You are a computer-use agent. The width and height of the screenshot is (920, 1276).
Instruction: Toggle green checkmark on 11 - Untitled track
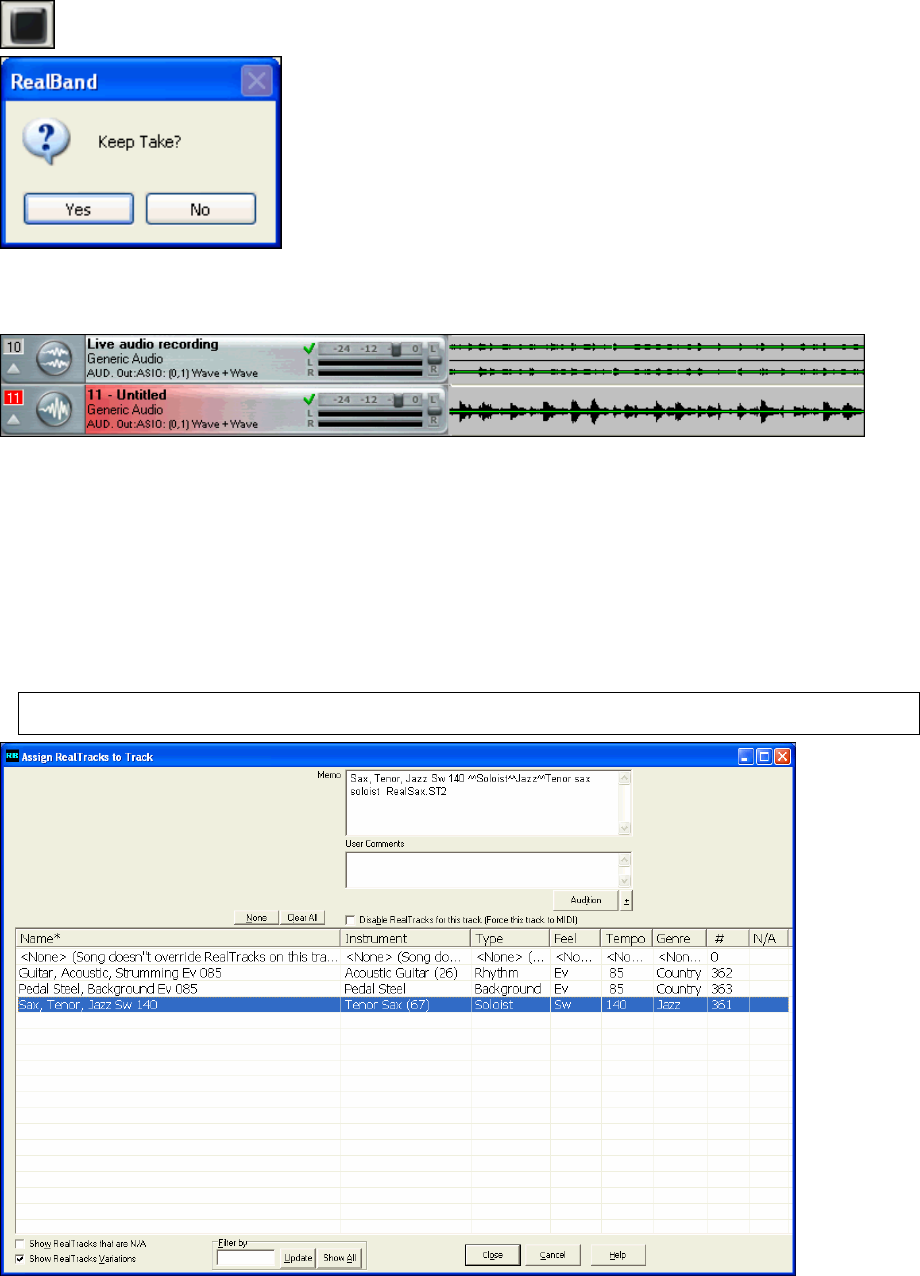(308, 399)
